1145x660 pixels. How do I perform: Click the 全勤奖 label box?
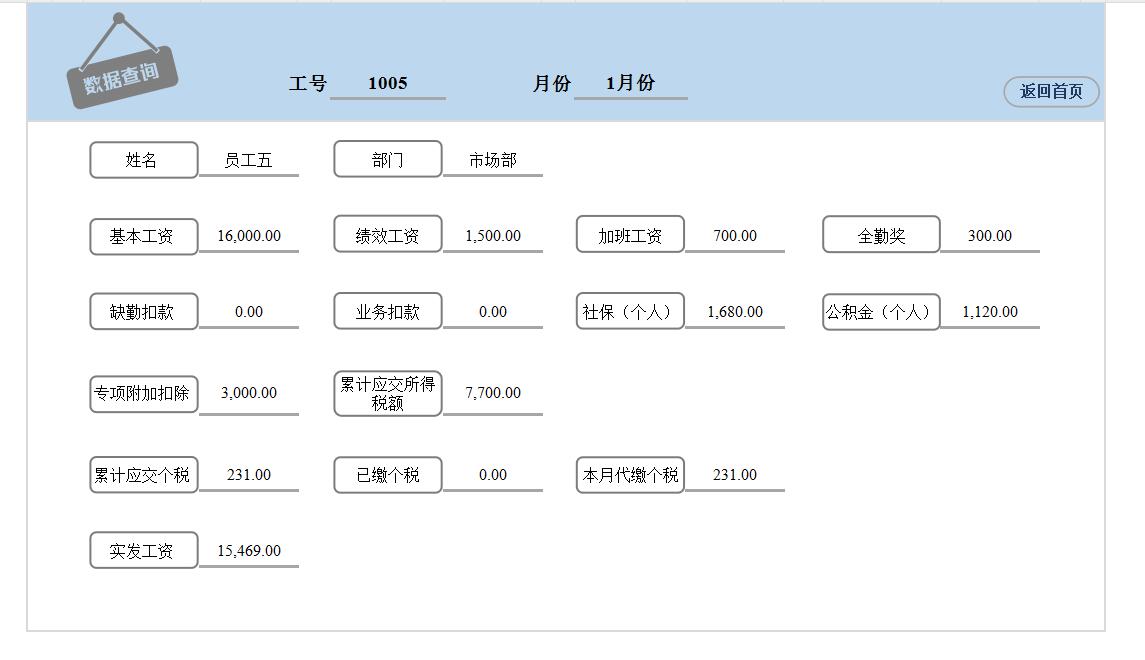(x=881, y=235)
